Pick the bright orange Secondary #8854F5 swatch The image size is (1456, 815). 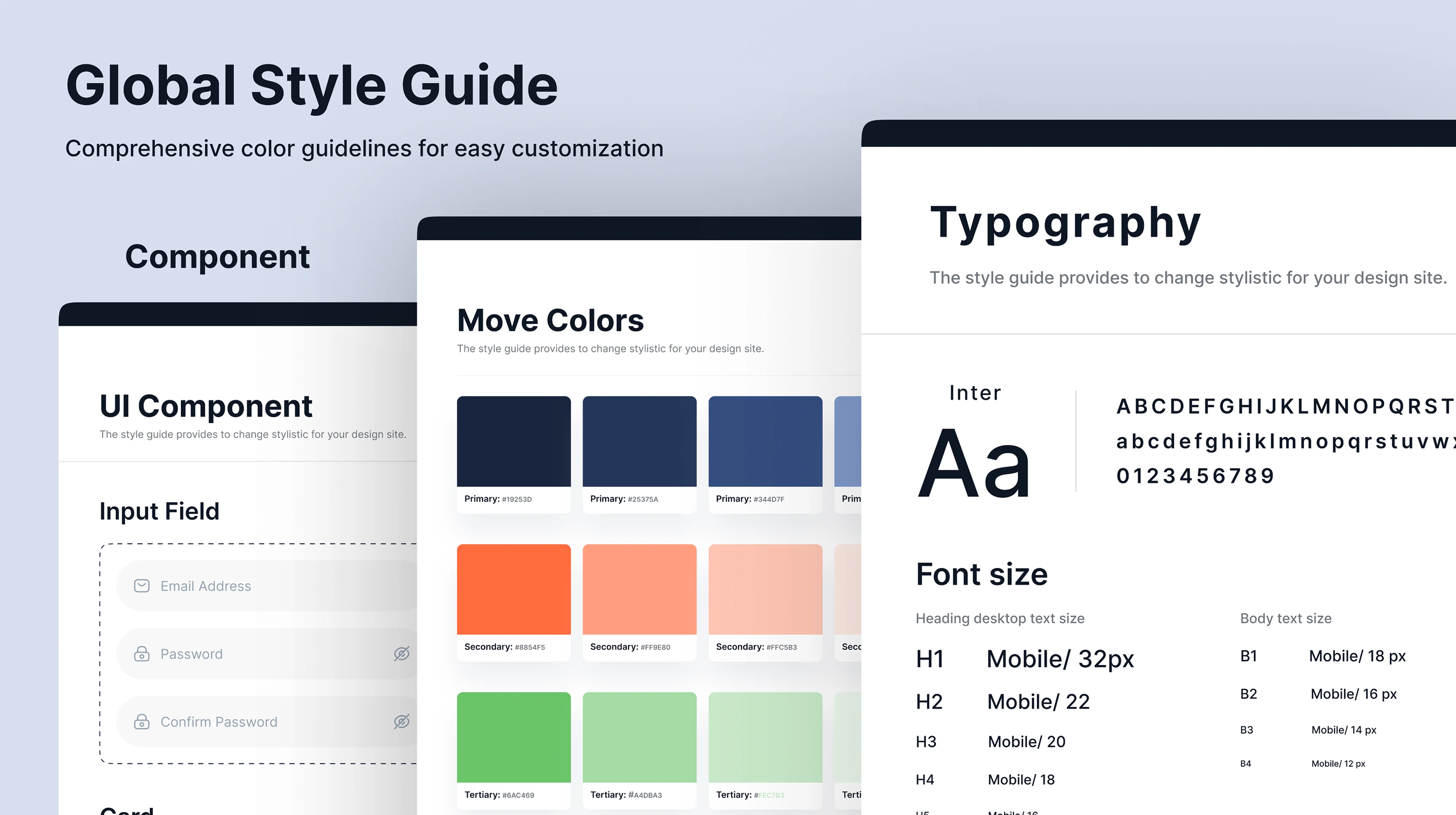(513, 589)
